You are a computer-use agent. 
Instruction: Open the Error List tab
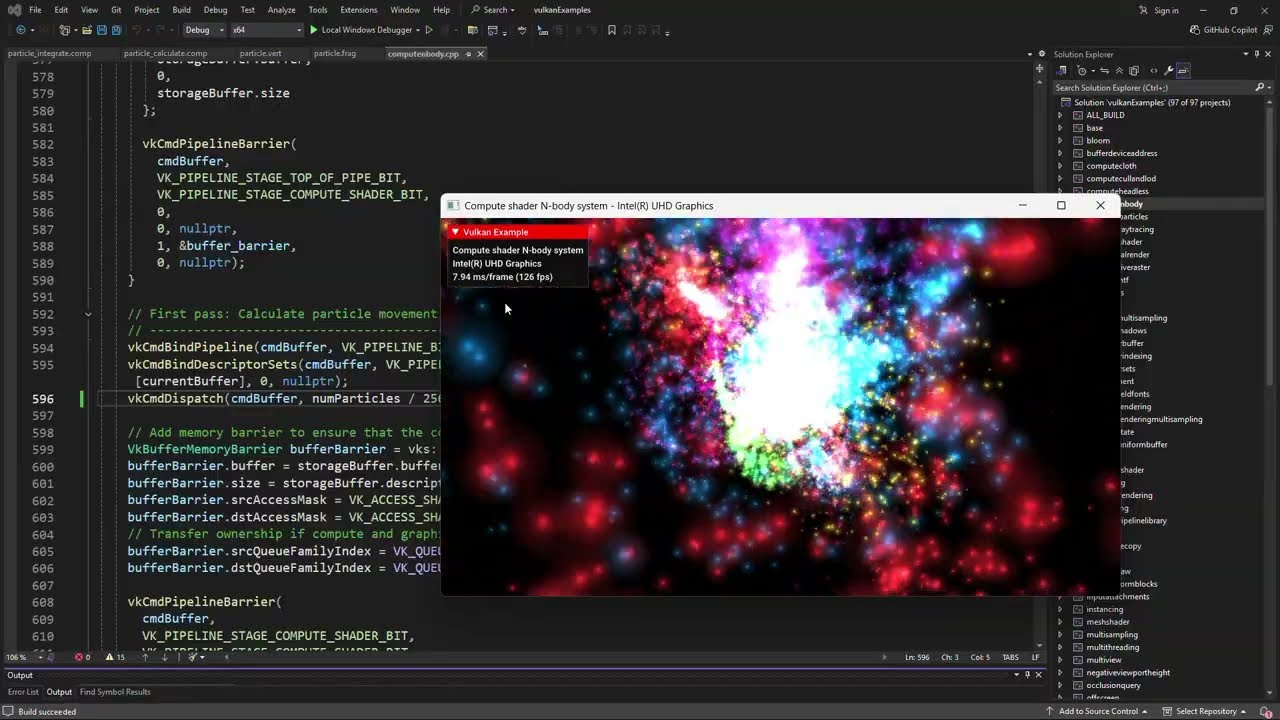[x=23, y=692]
